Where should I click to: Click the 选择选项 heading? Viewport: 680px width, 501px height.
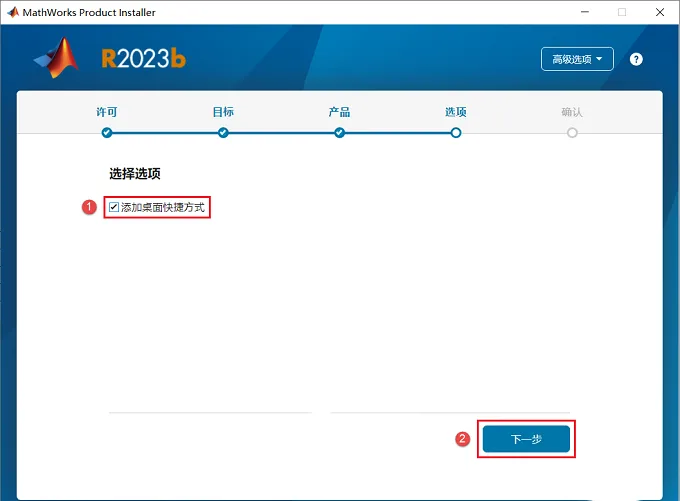(135, 174)
